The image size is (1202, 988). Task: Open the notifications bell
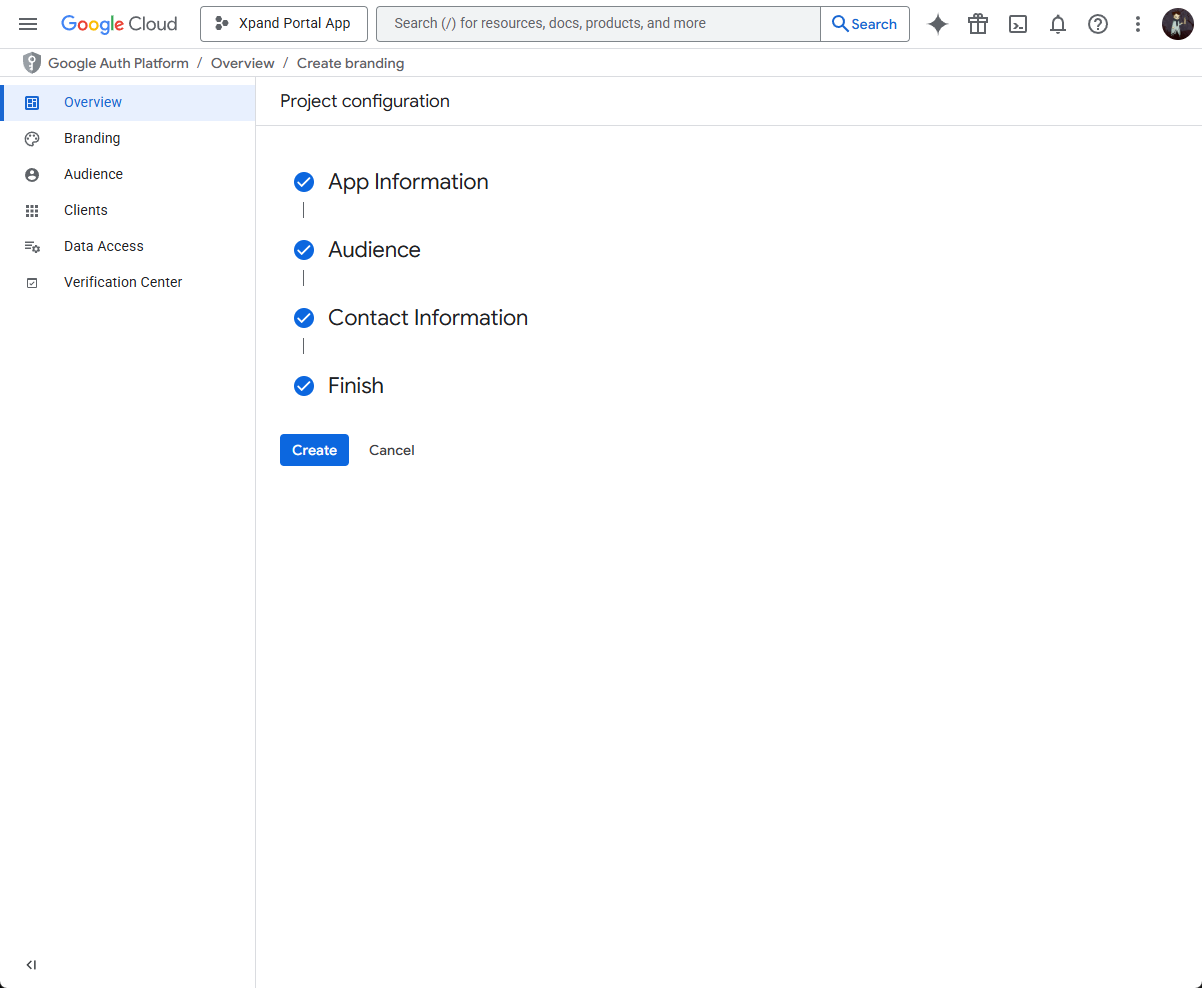tap(1057, 24)
